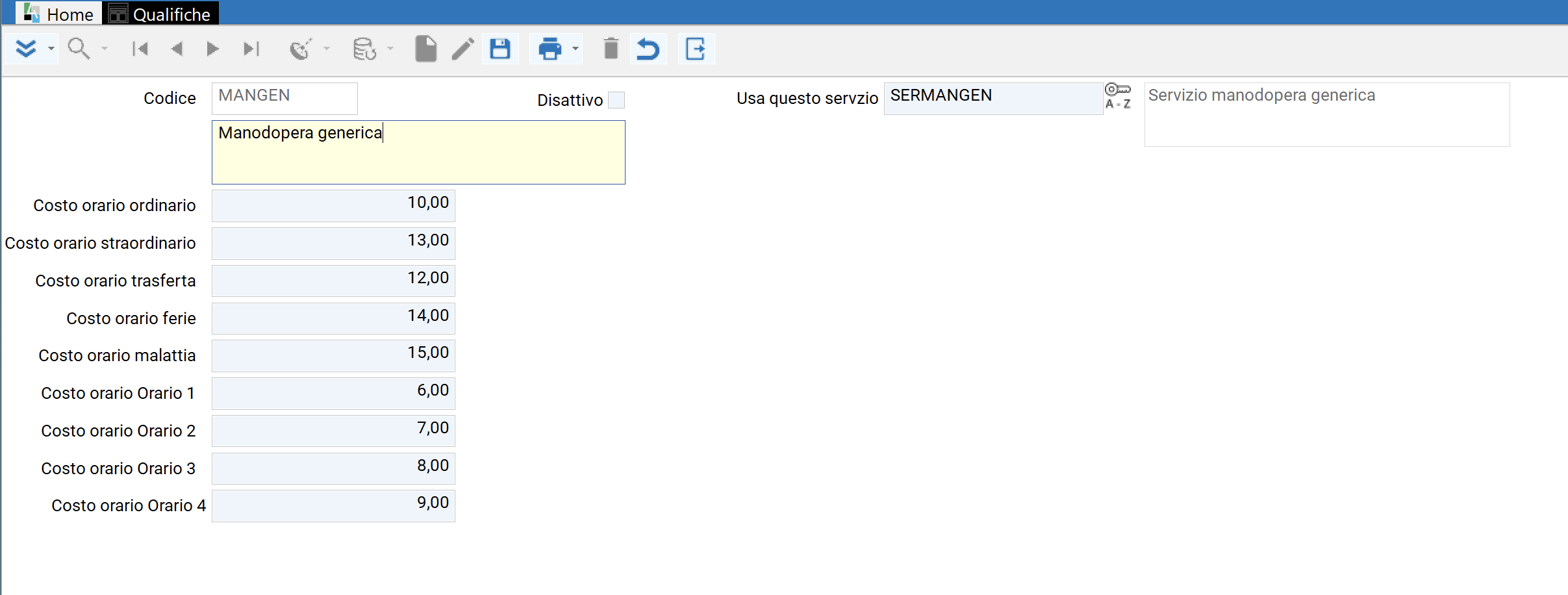
Task: Toggle the Disattivo checkbox
Action: (x=616, y=100)
